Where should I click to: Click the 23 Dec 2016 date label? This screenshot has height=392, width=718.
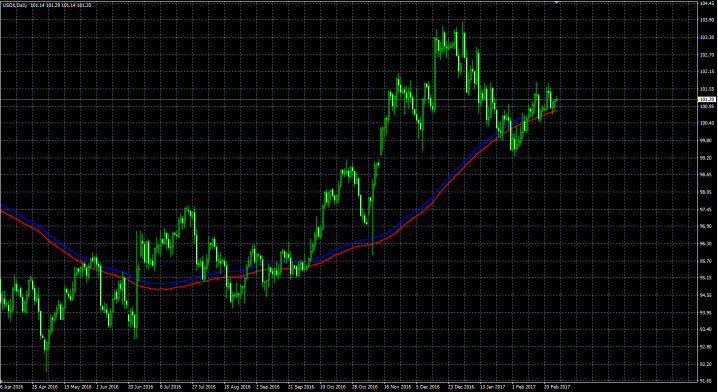(x=460, y=387)
